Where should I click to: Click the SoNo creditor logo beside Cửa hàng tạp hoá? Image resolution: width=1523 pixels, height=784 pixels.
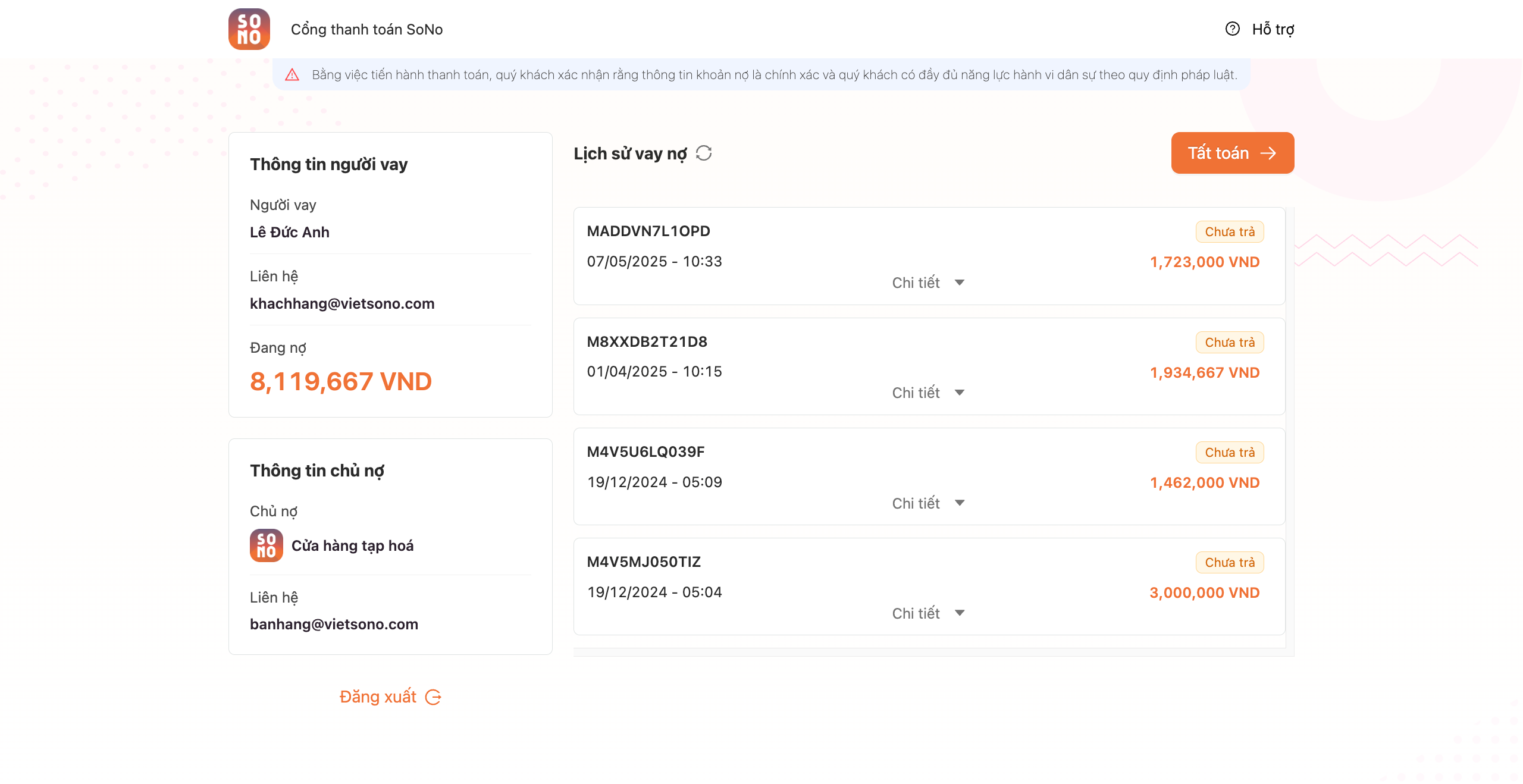click(266, 545)
